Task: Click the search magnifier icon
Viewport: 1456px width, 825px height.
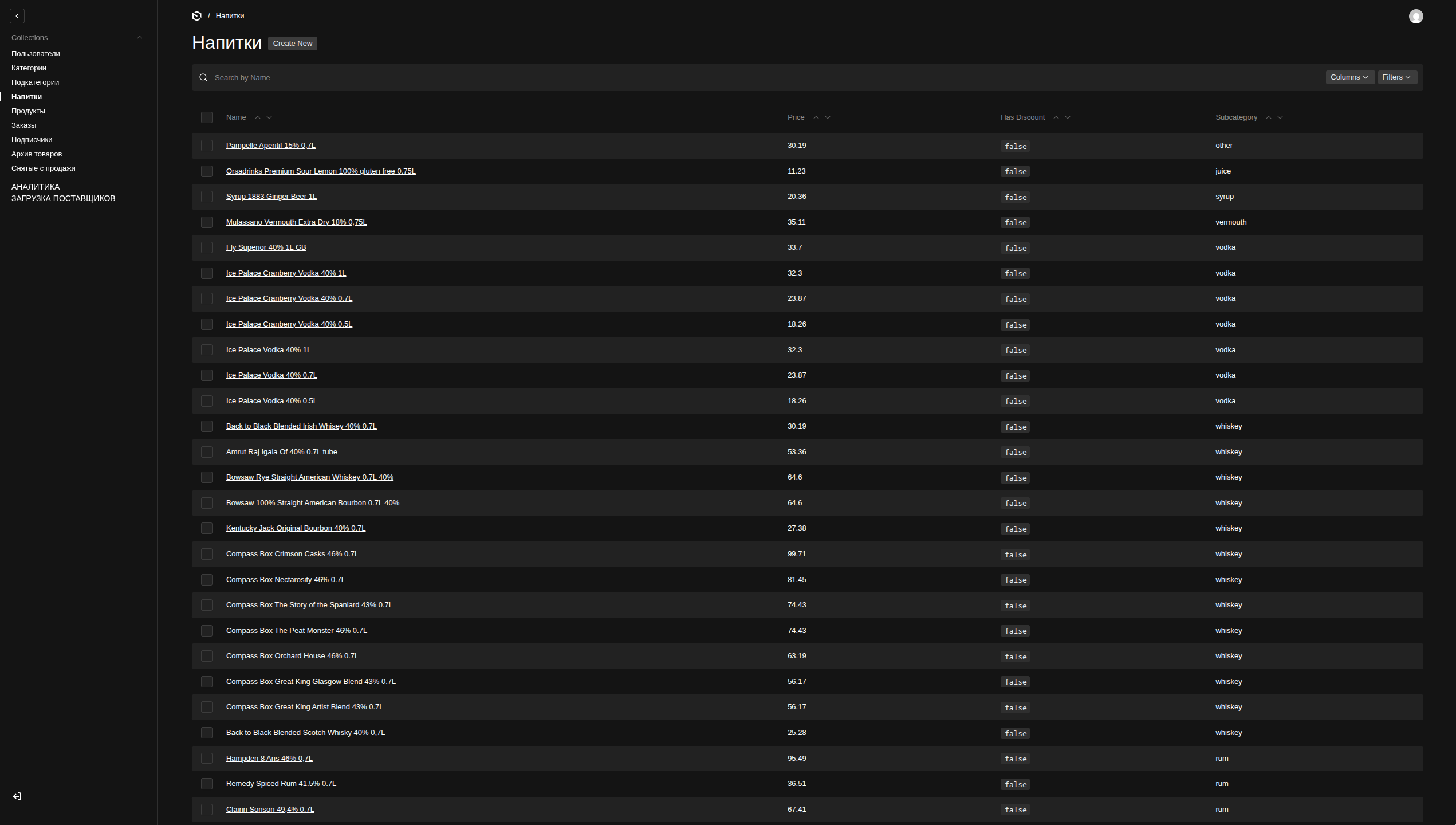Action: click(x=203, y=77)
